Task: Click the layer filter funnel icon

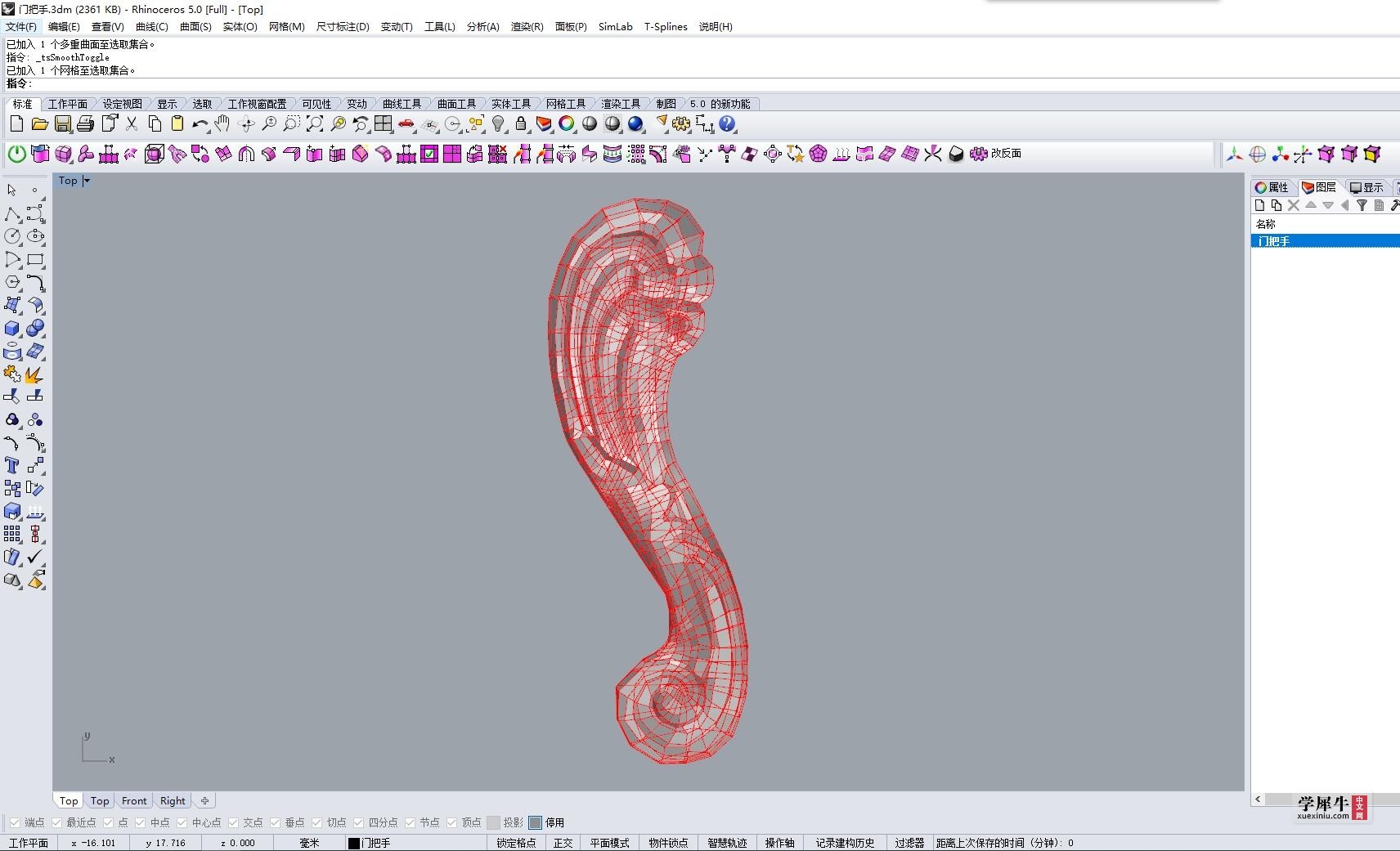Action: pos(1362,205)
